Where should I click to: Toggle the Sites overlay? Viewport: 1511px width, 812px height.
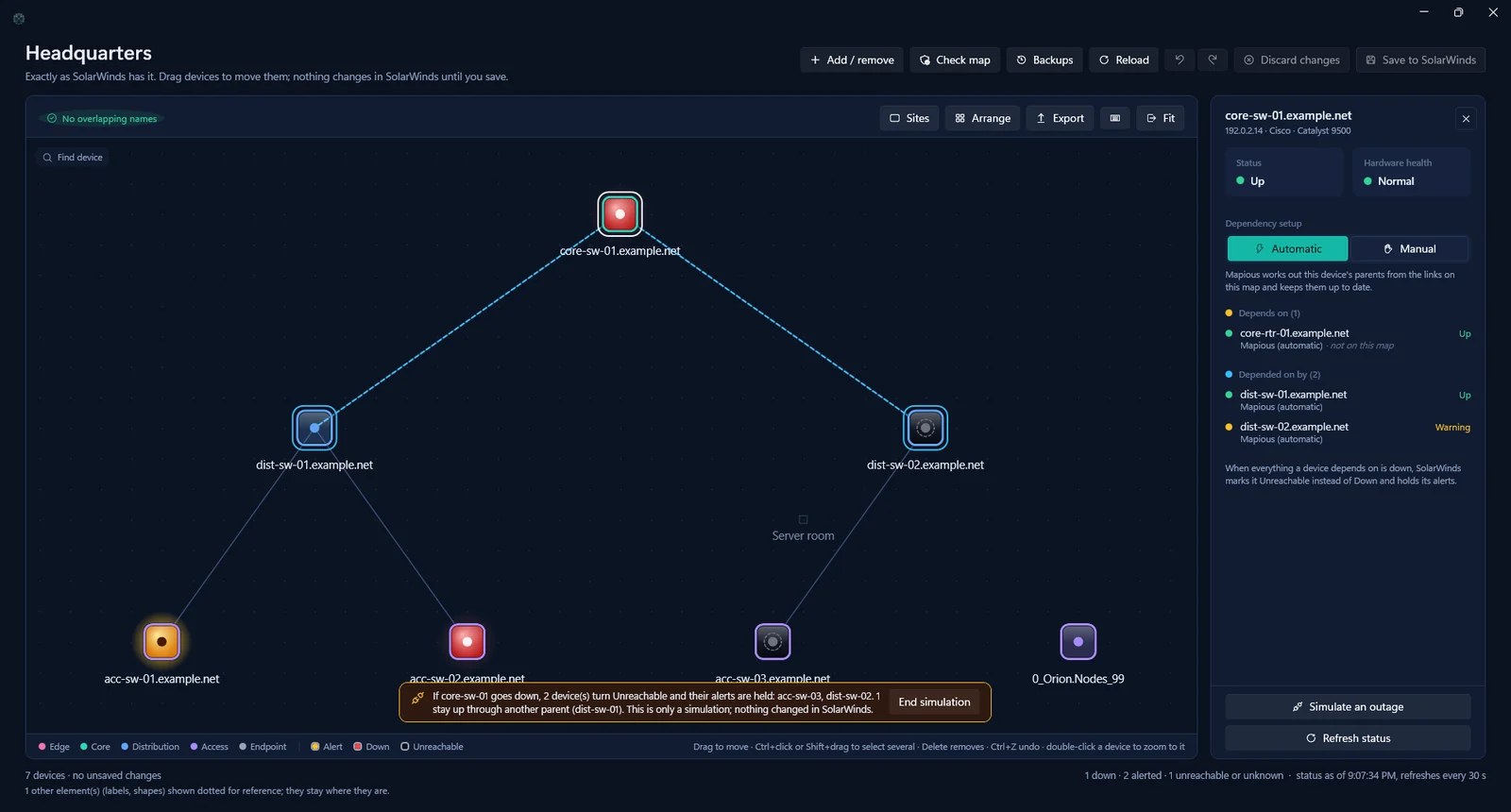[x=909, y=118]
